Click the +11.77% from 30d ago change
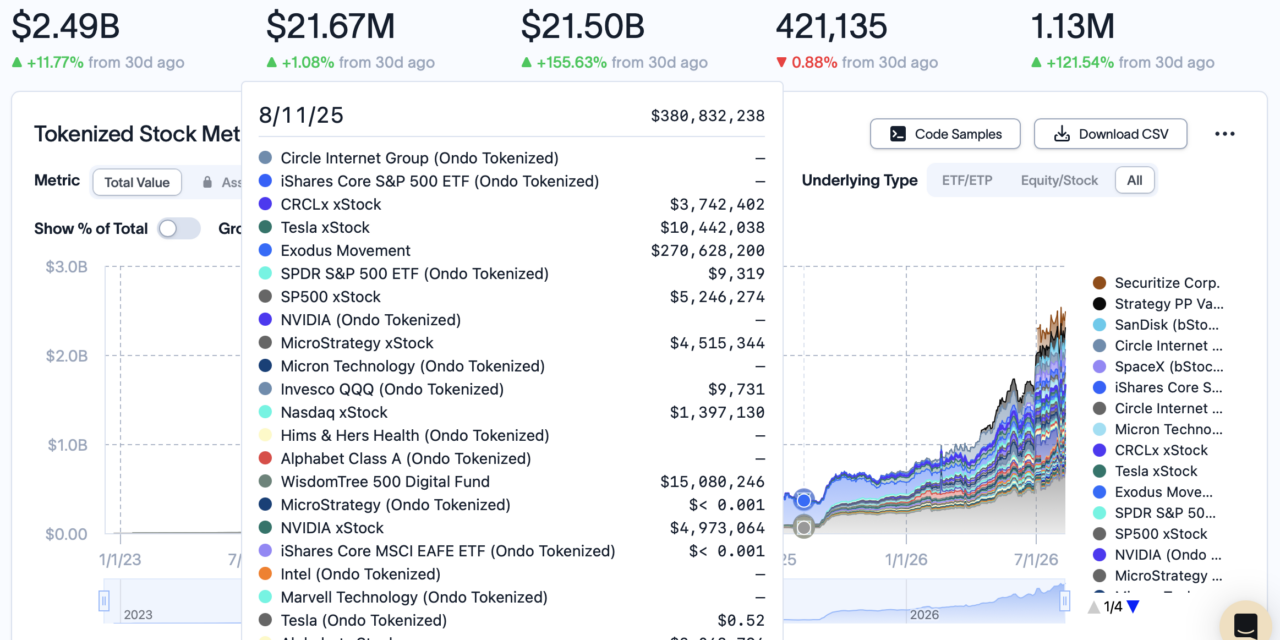The width and height of the screenshot is (1280, 640). (98, 62)
